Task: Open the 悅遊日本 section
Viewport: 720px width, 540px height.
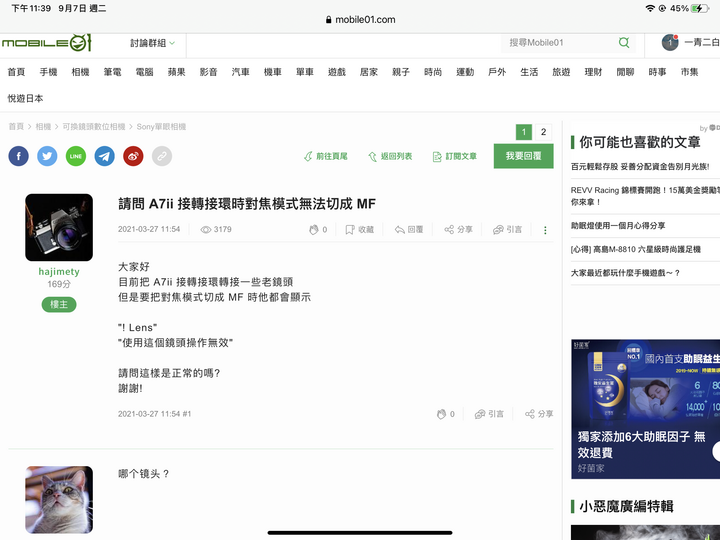Action: (25, 98)
